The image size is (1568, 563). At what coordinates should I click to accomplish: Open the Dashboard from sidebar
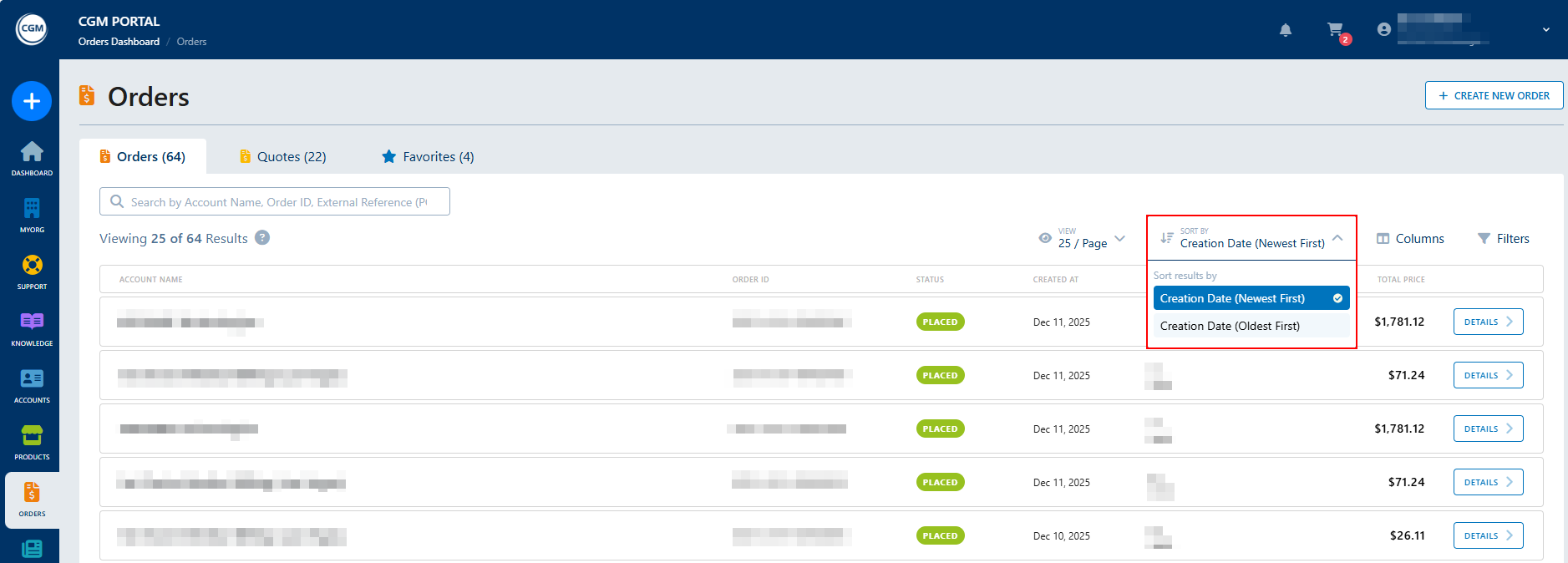pyautogui.click(x=32, y=157)
